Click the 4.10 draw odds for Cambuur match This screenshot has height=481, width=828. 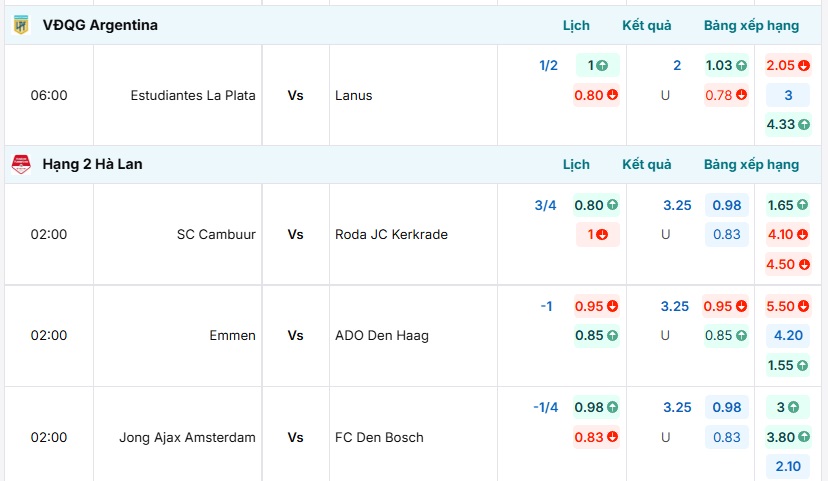pyautogui.click(x=787, y=235)
